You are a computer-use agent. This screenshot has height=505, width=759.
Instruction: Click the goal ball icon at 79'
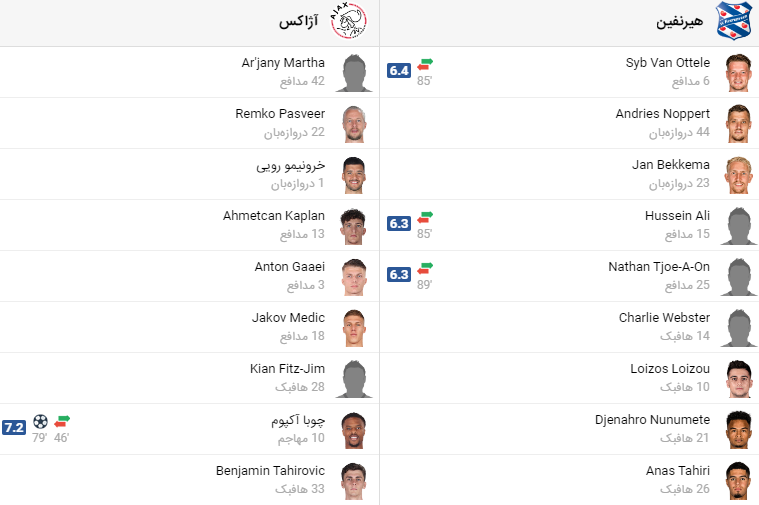[40, 421]
